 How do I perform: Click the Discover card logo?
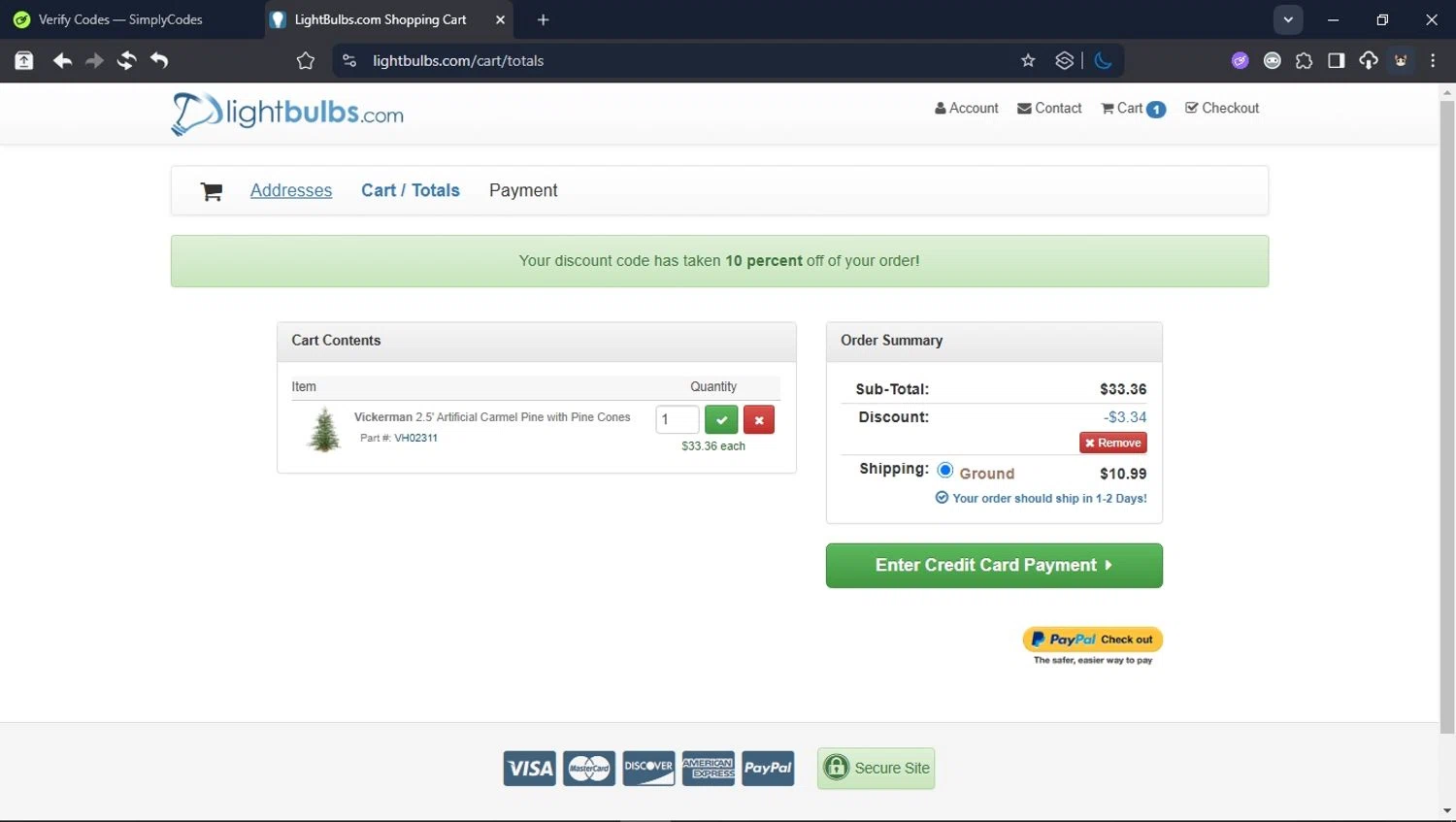tap(648, 769)
